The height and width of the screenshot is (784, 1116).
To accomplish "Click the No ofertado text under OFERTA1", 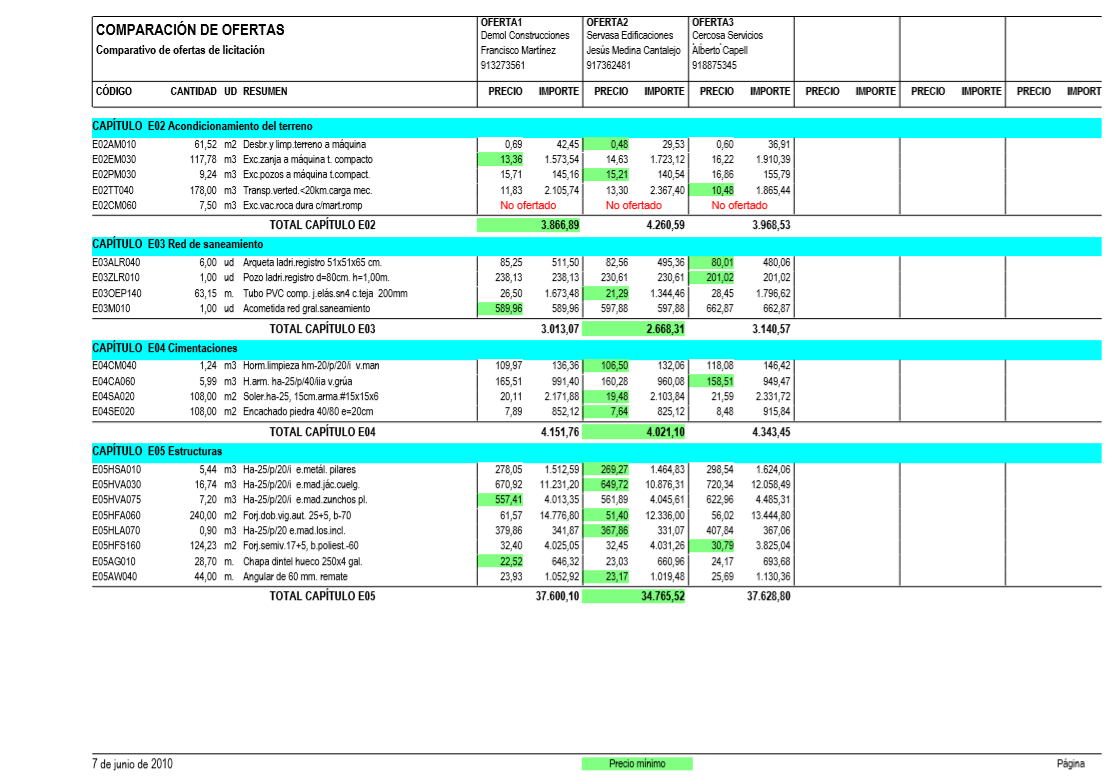I will [528, 205].
